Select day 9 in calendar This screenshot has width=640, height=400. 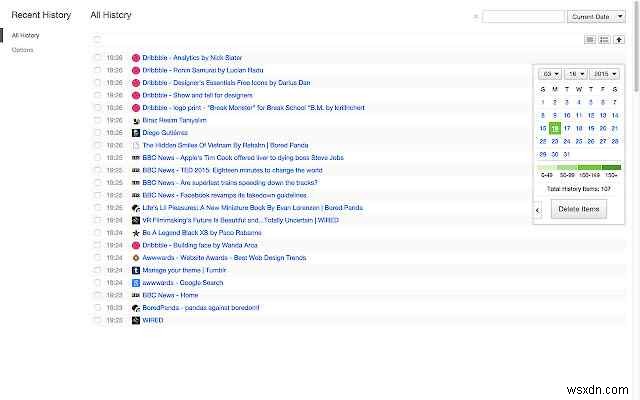click(x=555, y=116)
